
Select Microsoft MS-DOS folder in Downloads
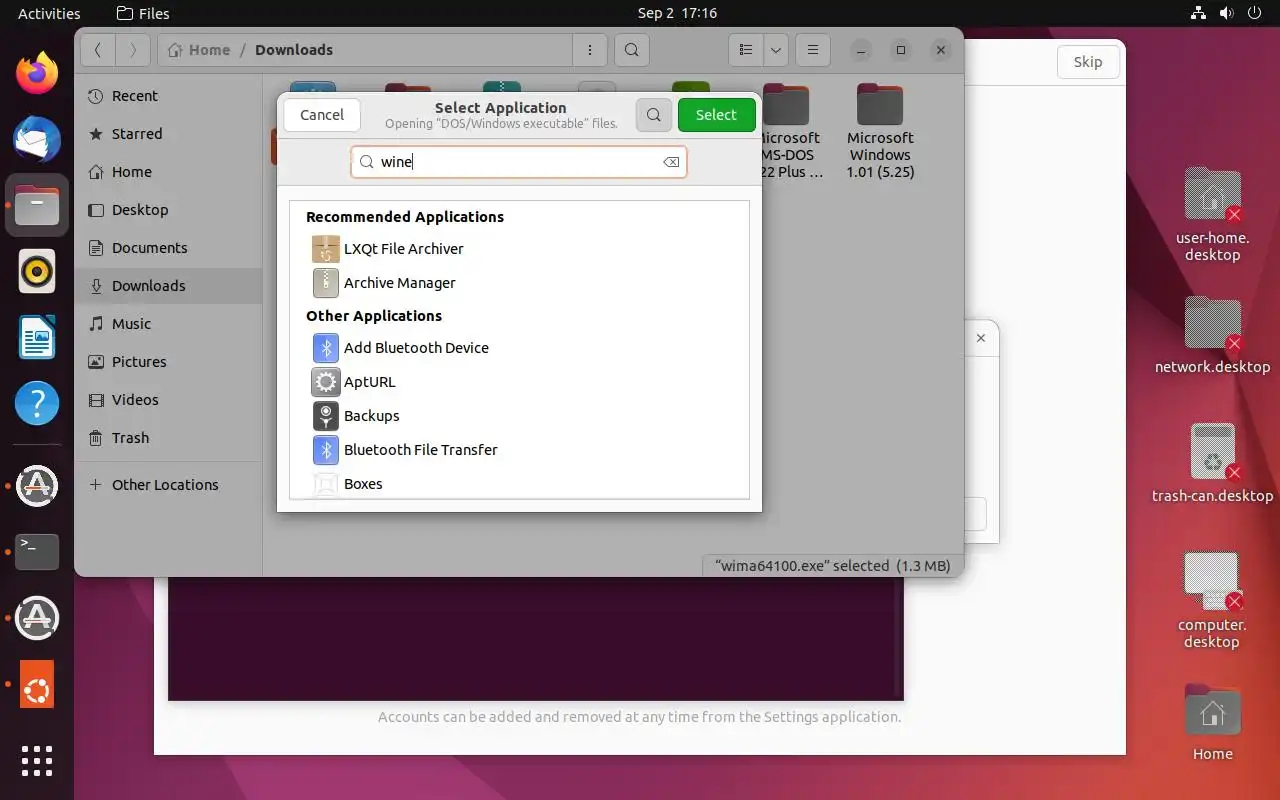790,131
